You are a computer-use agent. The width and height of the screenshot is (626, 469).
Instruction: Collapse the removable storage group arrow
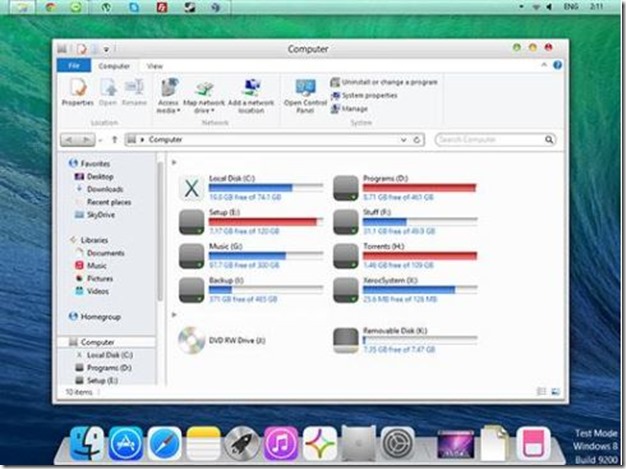(174, 315)
